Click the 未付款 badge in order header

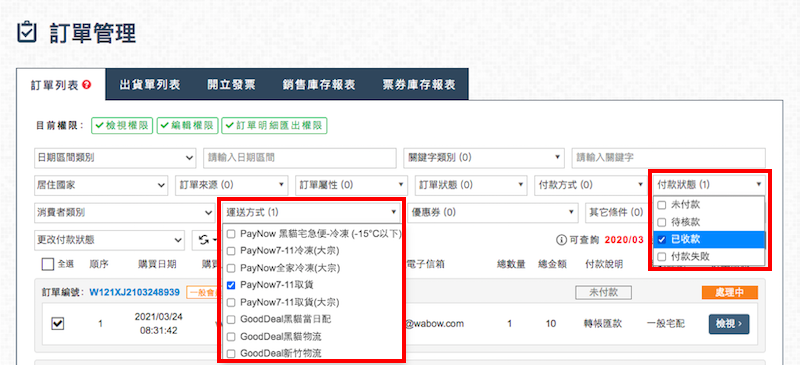[x=604, y=293]
